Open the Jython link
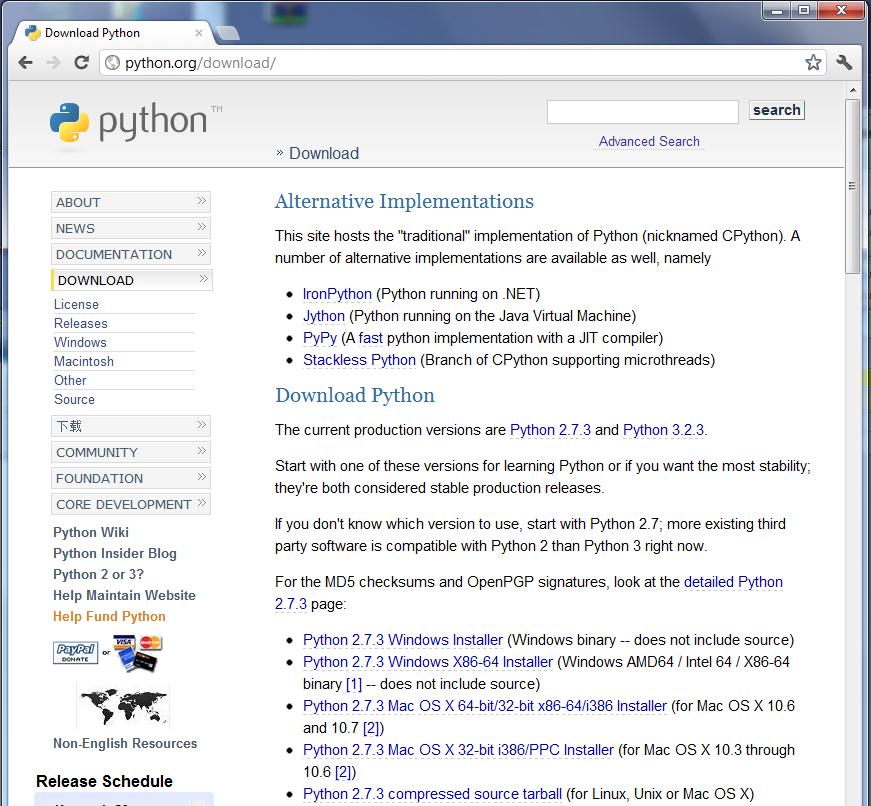The height and width of the screenshot is (806, 871). [324, 316]
